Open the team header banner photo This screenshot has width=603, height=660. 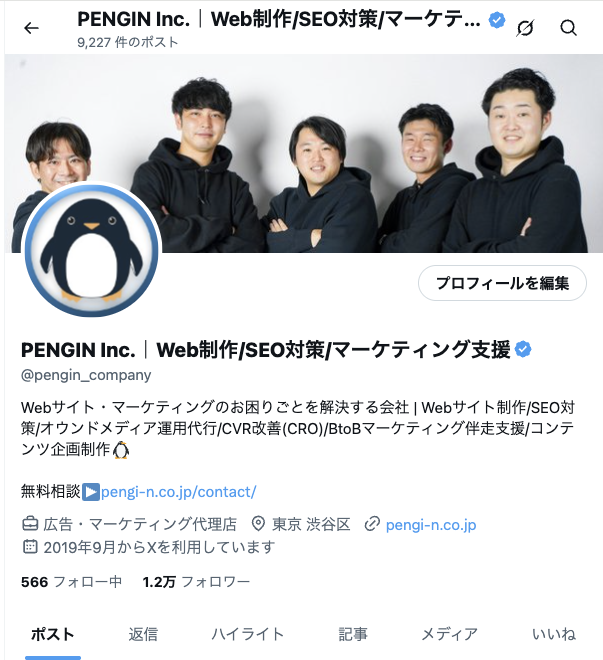(303, 153)
